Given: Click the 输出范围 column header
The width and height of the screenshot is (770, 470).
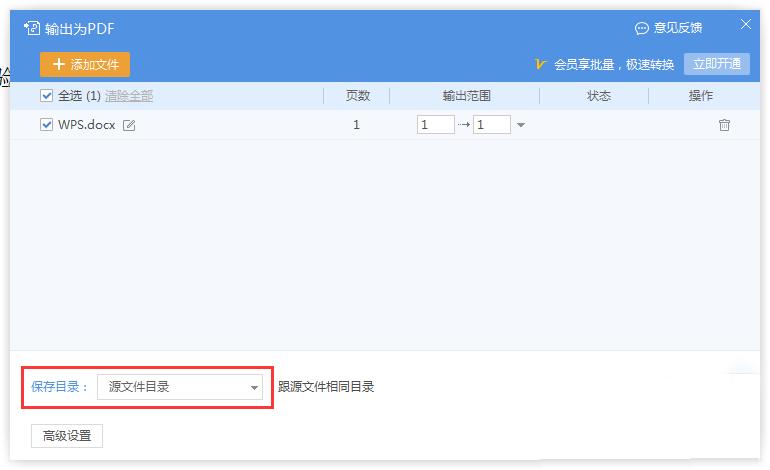Looking at the screenshot, I should tap(467, 96).
